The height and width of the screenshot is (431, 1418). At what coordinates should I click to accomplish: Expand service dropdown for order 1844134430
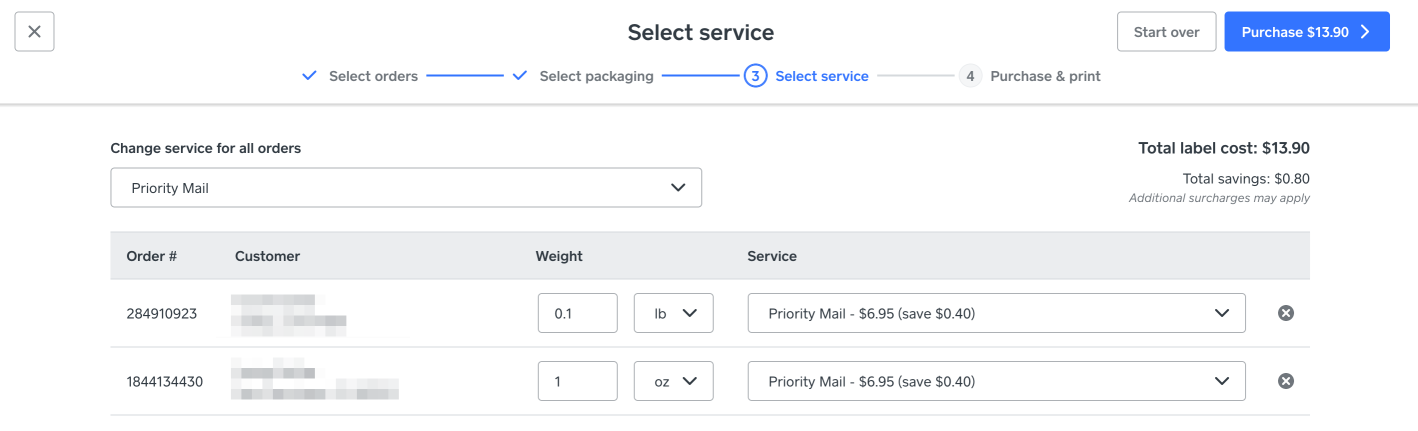coord(996,381)
